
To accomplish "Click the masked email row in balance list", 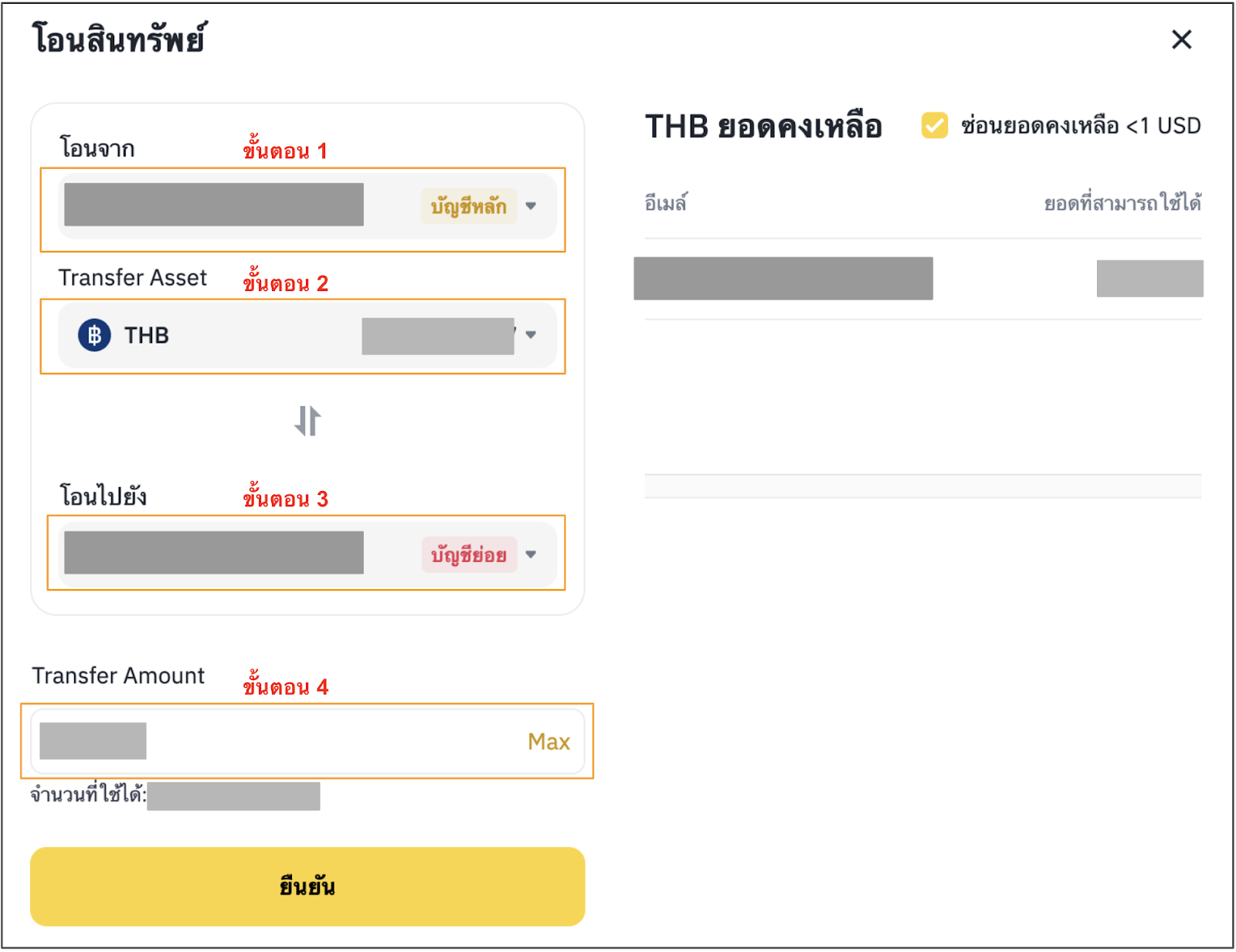I will 783,279.
